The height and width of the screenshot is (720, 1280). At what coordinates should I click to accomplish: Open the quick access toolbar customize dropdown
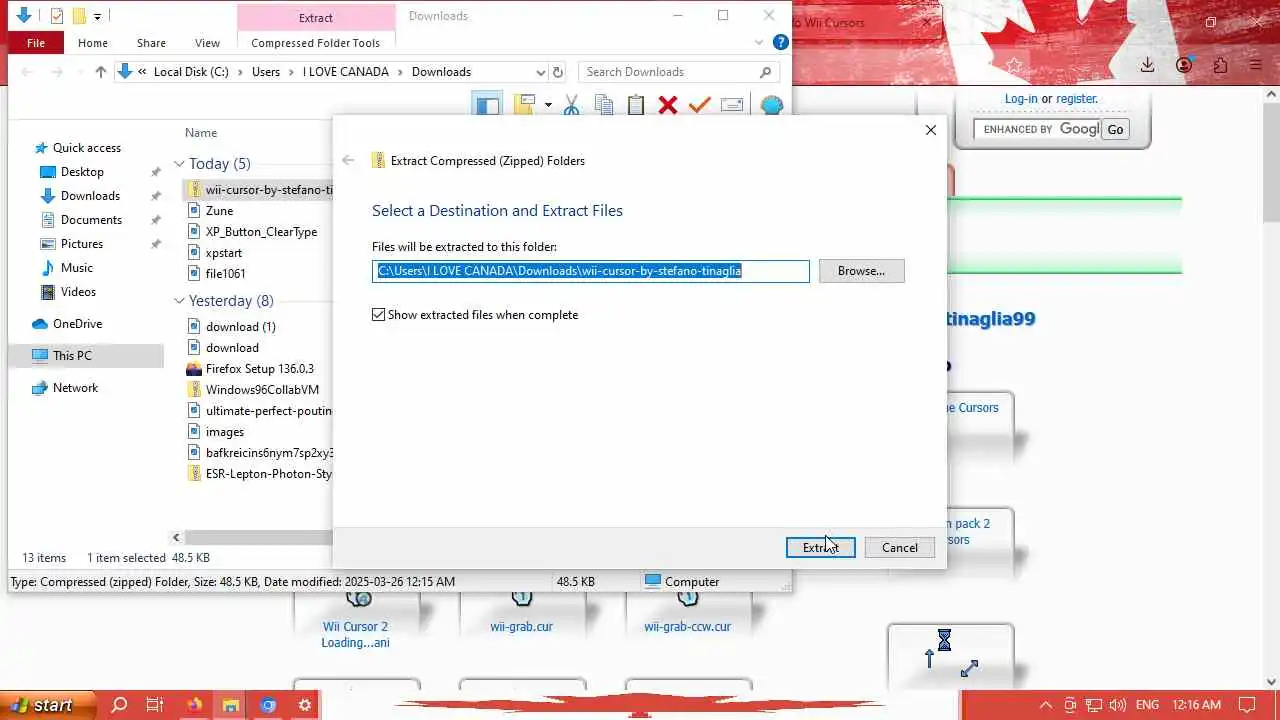97,16
